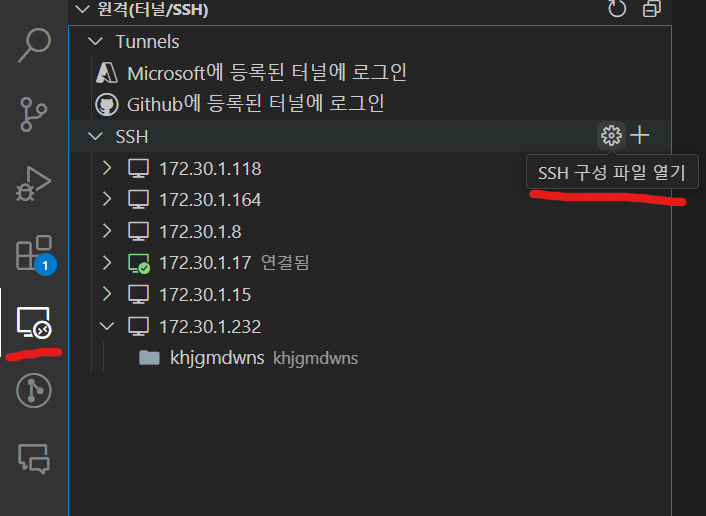Expand host 172.30.1.118
Viewport: 706px width, 516px height.
[107, 168]
